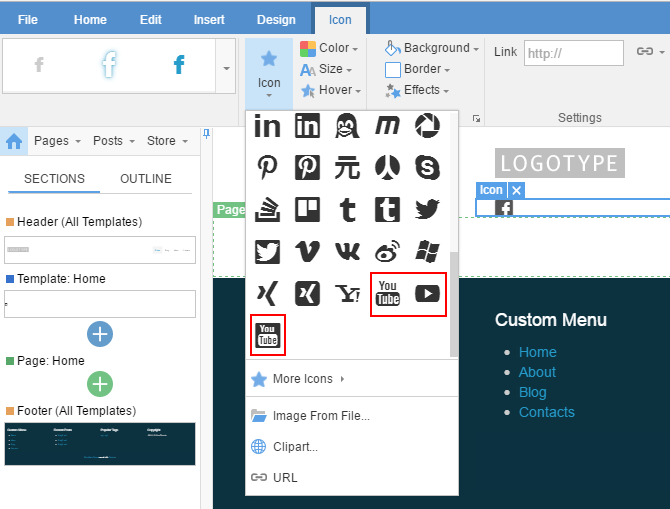Switch to the Design ribbon tab
The height and width of the screenshot is (509, 670).
pyautogui.click(x=276, y=19)
